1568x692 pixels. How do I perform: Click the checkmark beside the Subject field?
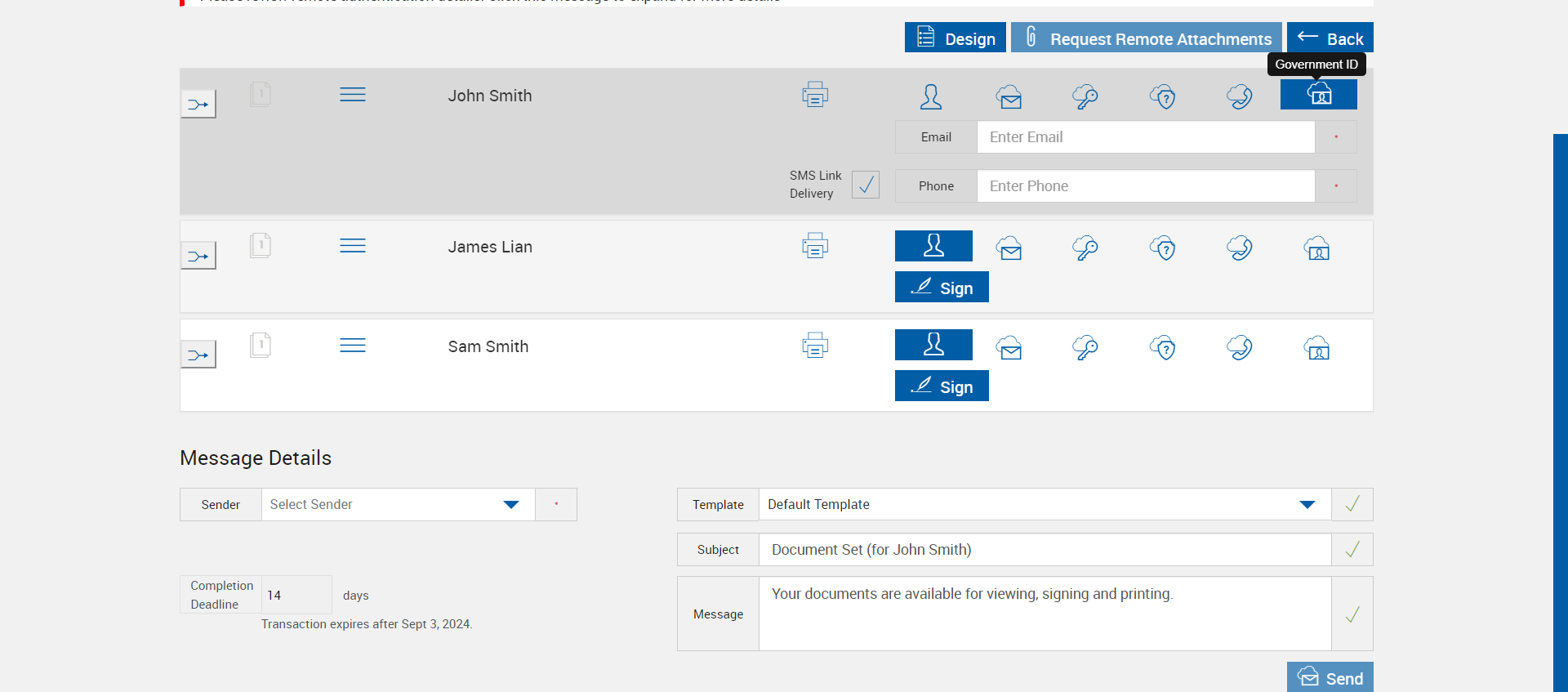pyautogui.click(x=1352, y=549)
